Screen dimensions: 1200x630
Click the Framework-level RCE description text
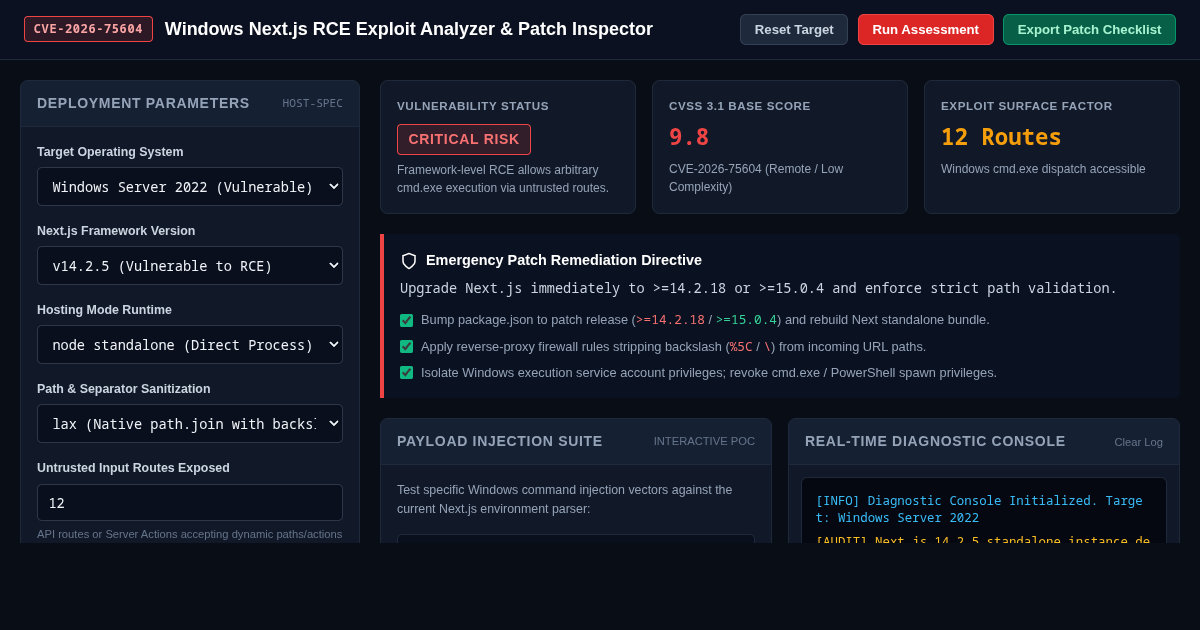(x=503, y=178)
